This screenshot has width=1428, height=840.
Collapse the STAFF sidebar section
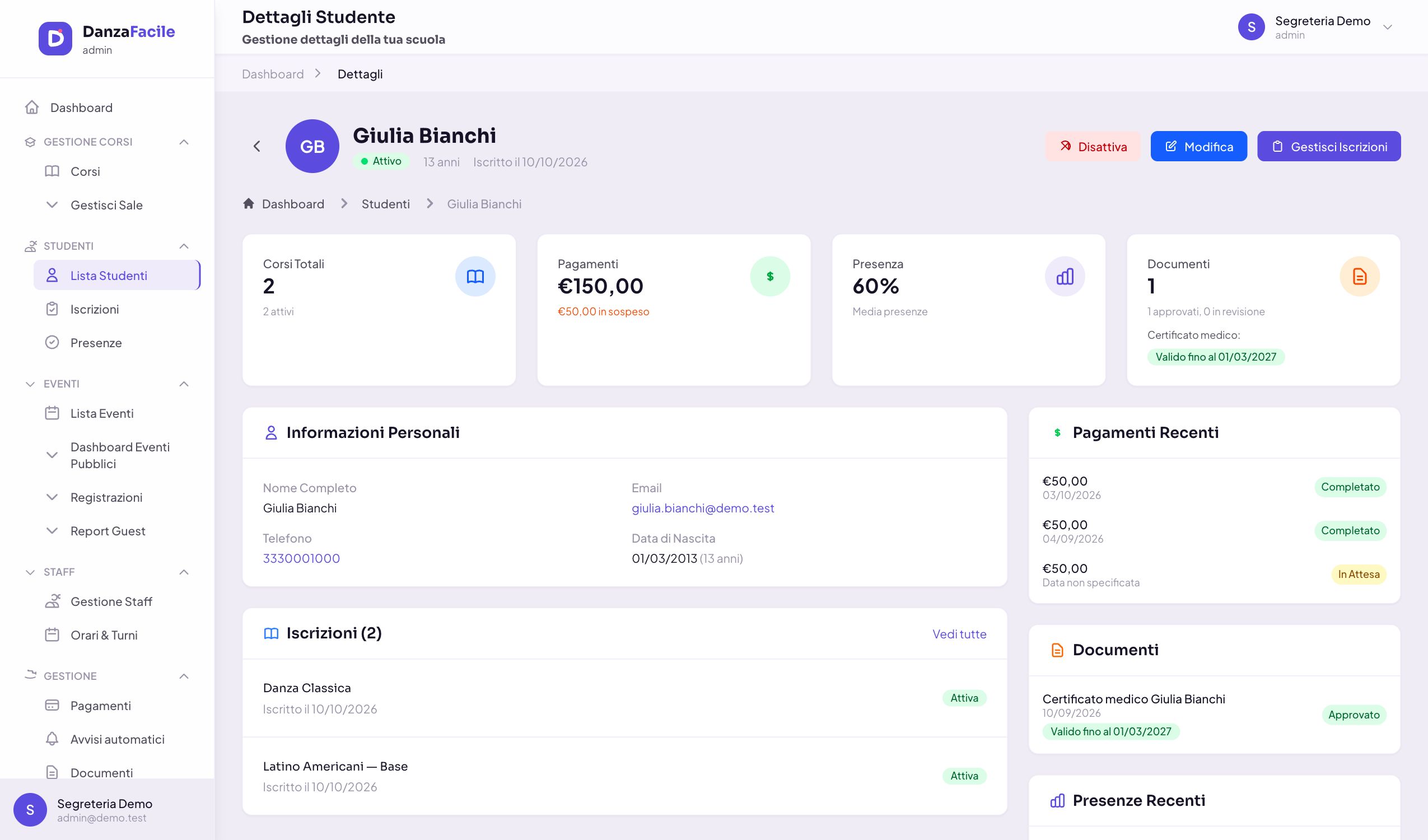click(x=184, y=572)
